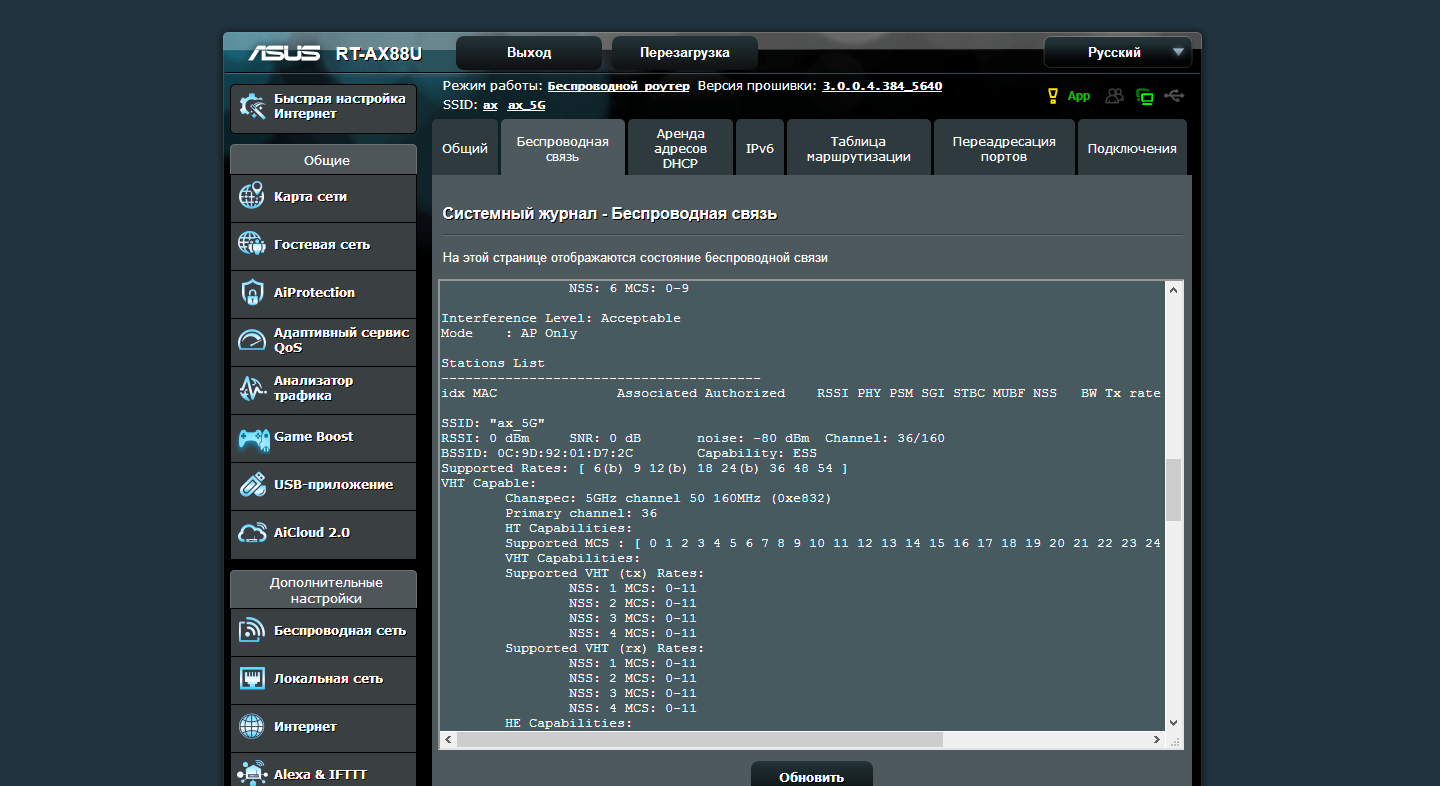Viewport: 1440px width, 786px height.
Task: Click the USB-приложение sidebar icon
Action: coord(251,485)
